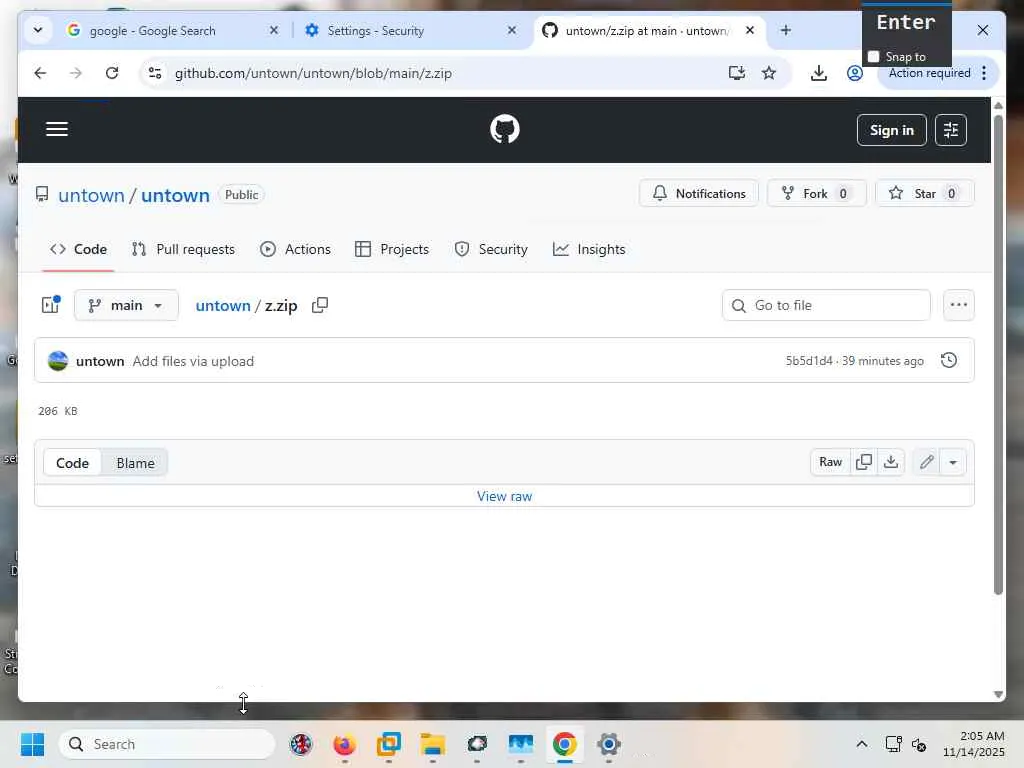Open commit history clock icon
This screenshot has height=768, width=1024.
[949, 360]
